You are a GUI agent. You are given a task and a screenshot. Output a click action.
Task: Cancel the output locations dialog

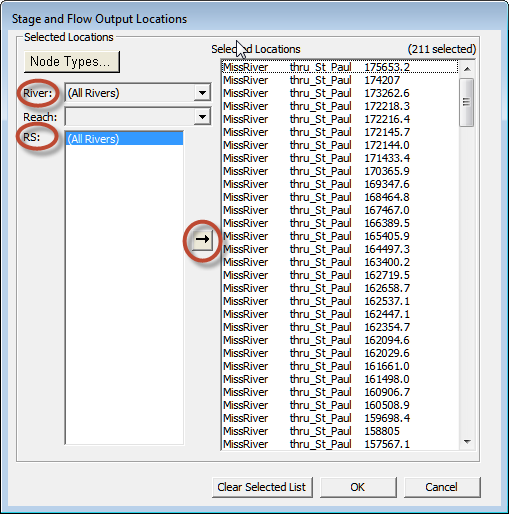(442, 487)
